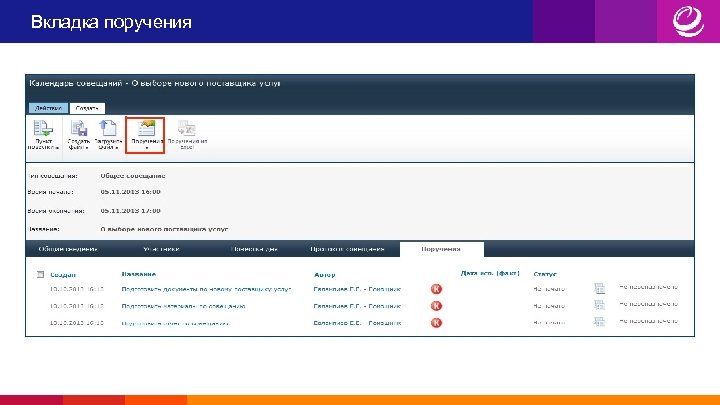Screen dimensions: 720x405
Task: Click the reassign icon in third task row
Action: pyautogui.click(x=599, y=321)
